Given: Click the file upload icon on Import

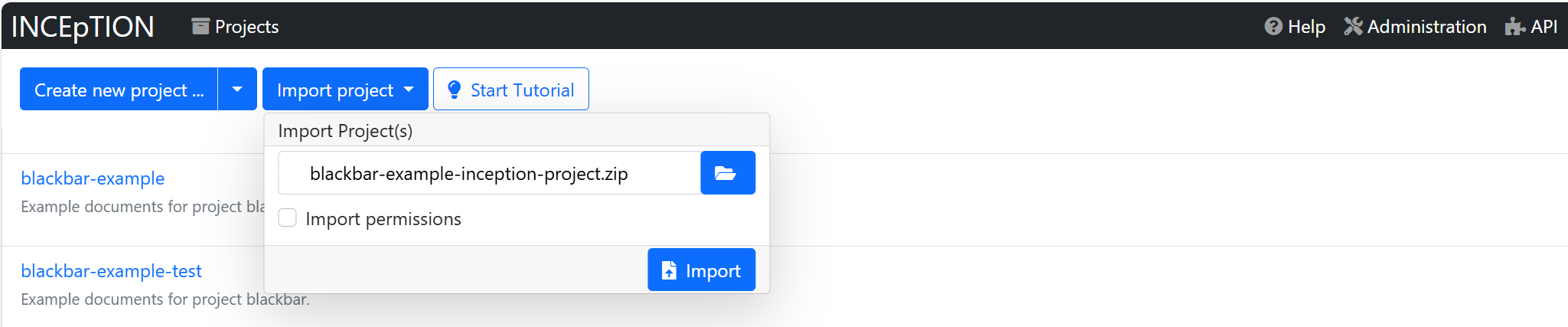Looking at the screenshot, I should (x=669, y=270).
